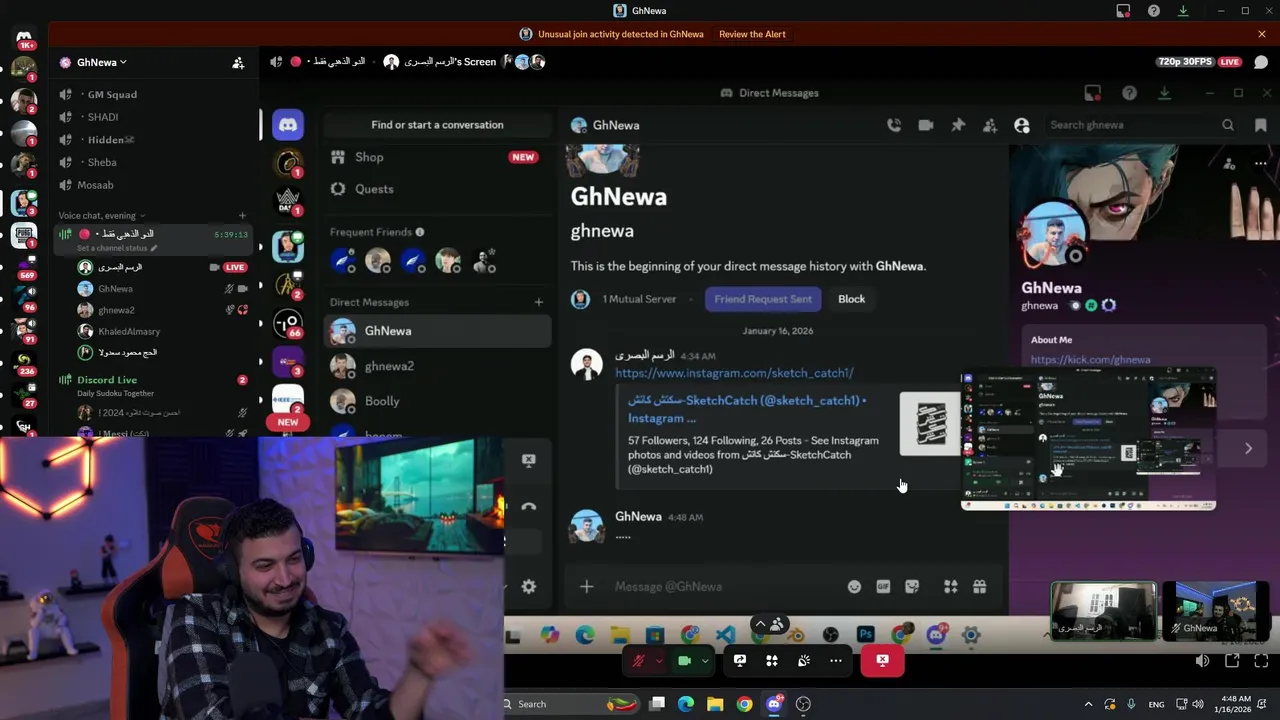This screenshot has height=720, width=1280.
Task: Open the GhNewa direct message row
Action: 438,331
